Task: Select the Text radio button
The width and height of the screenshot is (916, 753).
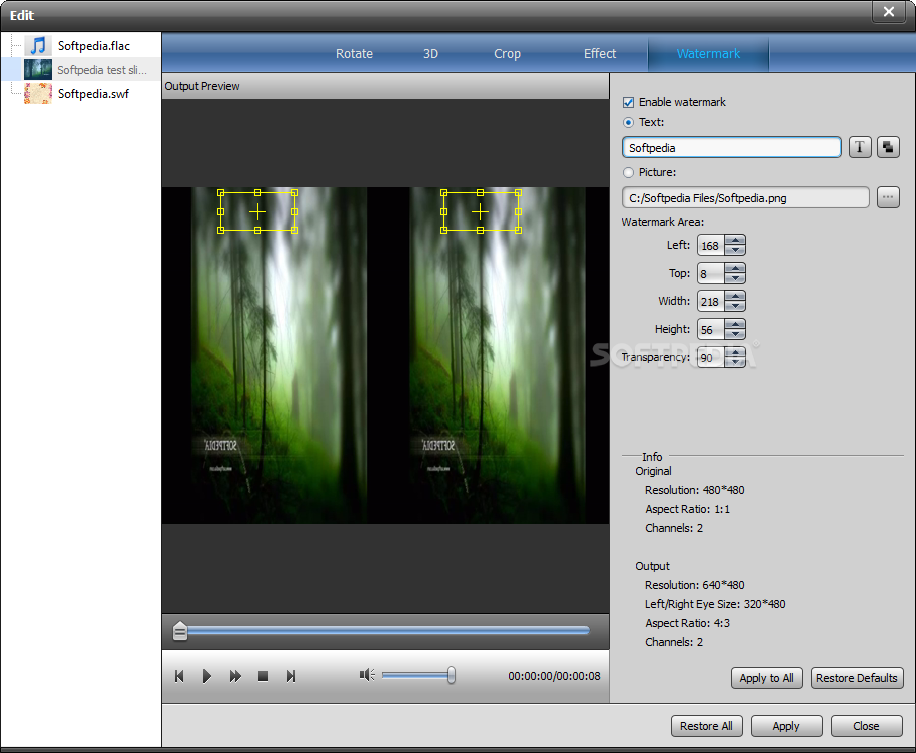Action: (x=629, y=122)
